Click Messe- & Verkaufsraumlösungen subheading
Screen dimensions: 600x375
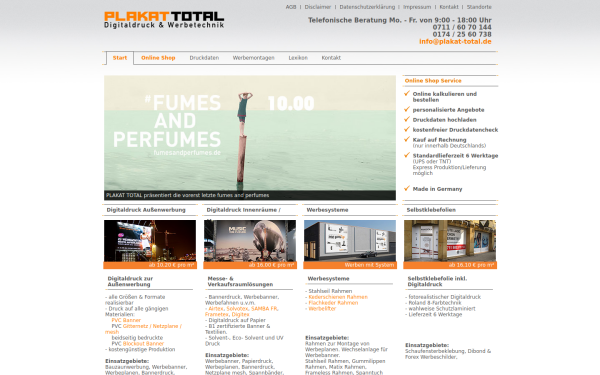click(x=240, y=281)
